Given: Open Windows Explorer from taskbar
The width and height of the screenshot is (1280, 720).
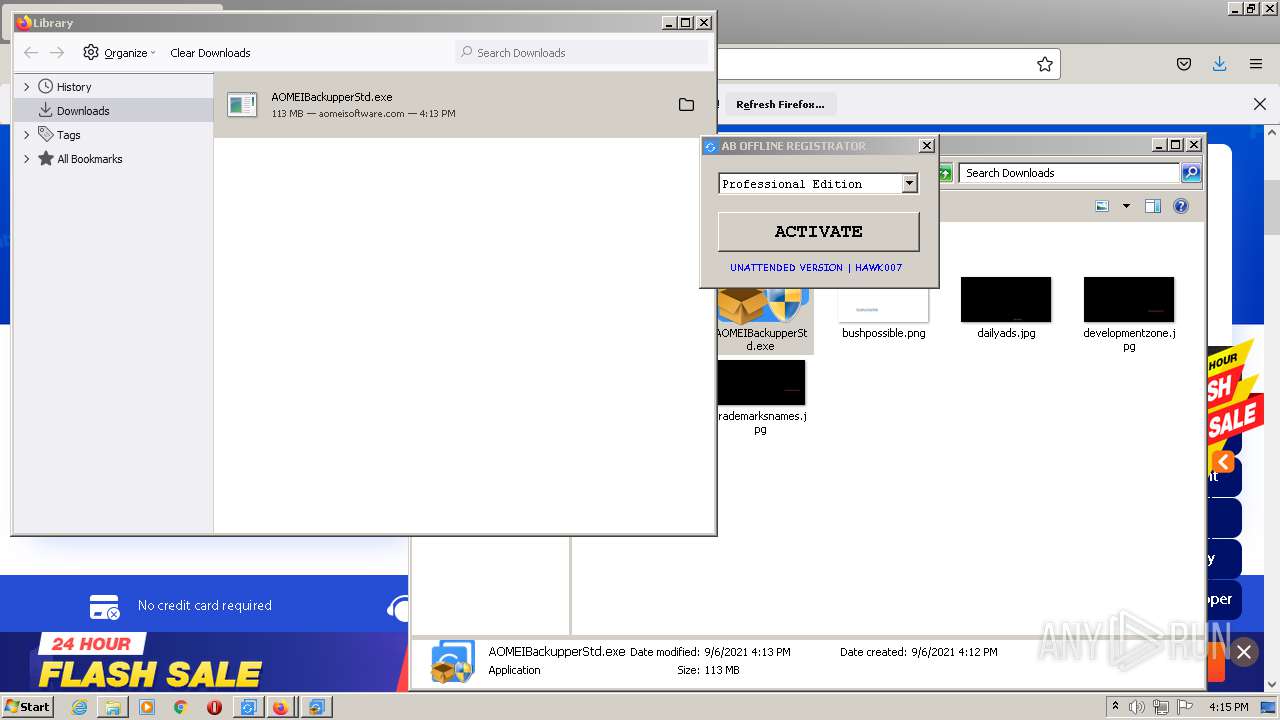Looking at the screenshot, I should coord(113,707).
